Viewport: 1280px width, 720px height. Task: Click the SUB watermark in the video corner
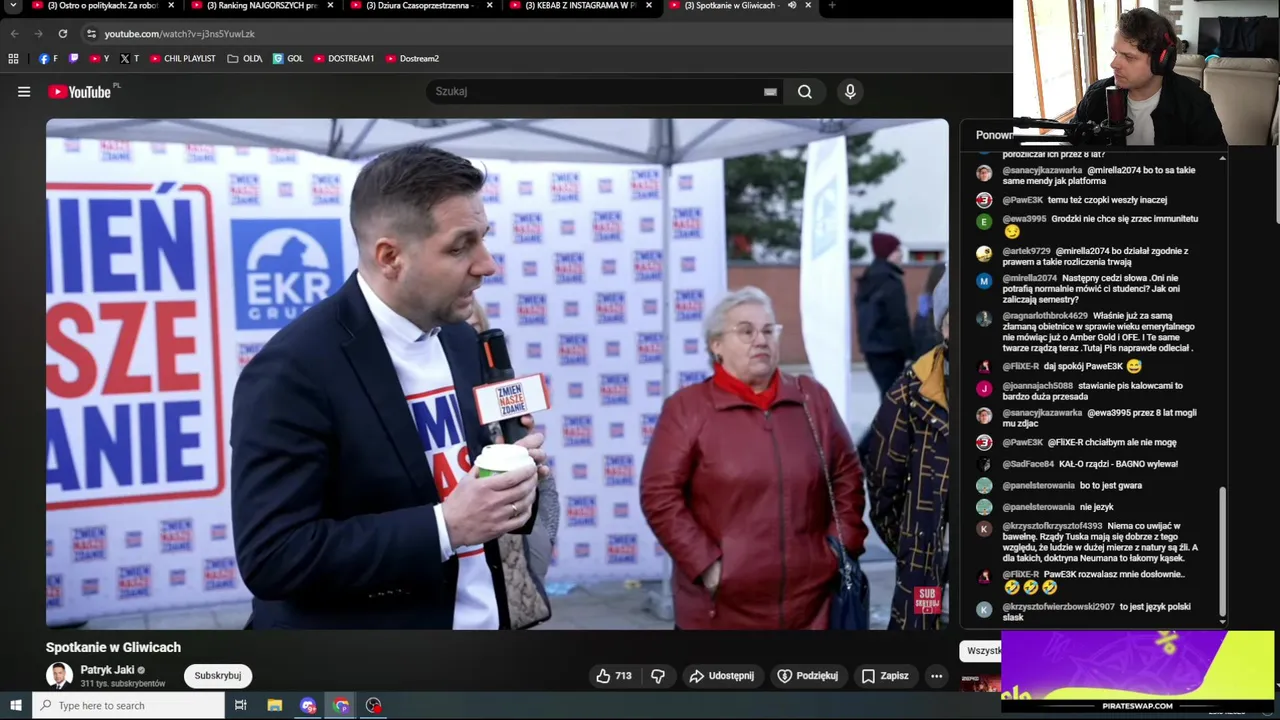click(x=927, y=600)
